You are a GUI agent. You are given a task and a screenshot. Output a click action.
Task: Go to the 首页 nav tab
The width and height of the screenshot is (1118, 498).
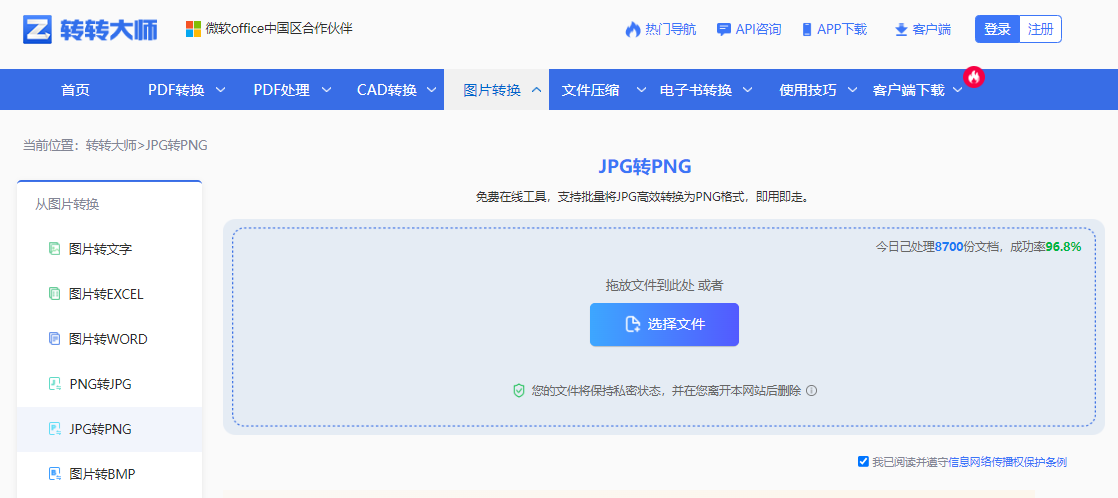[75, 90]
